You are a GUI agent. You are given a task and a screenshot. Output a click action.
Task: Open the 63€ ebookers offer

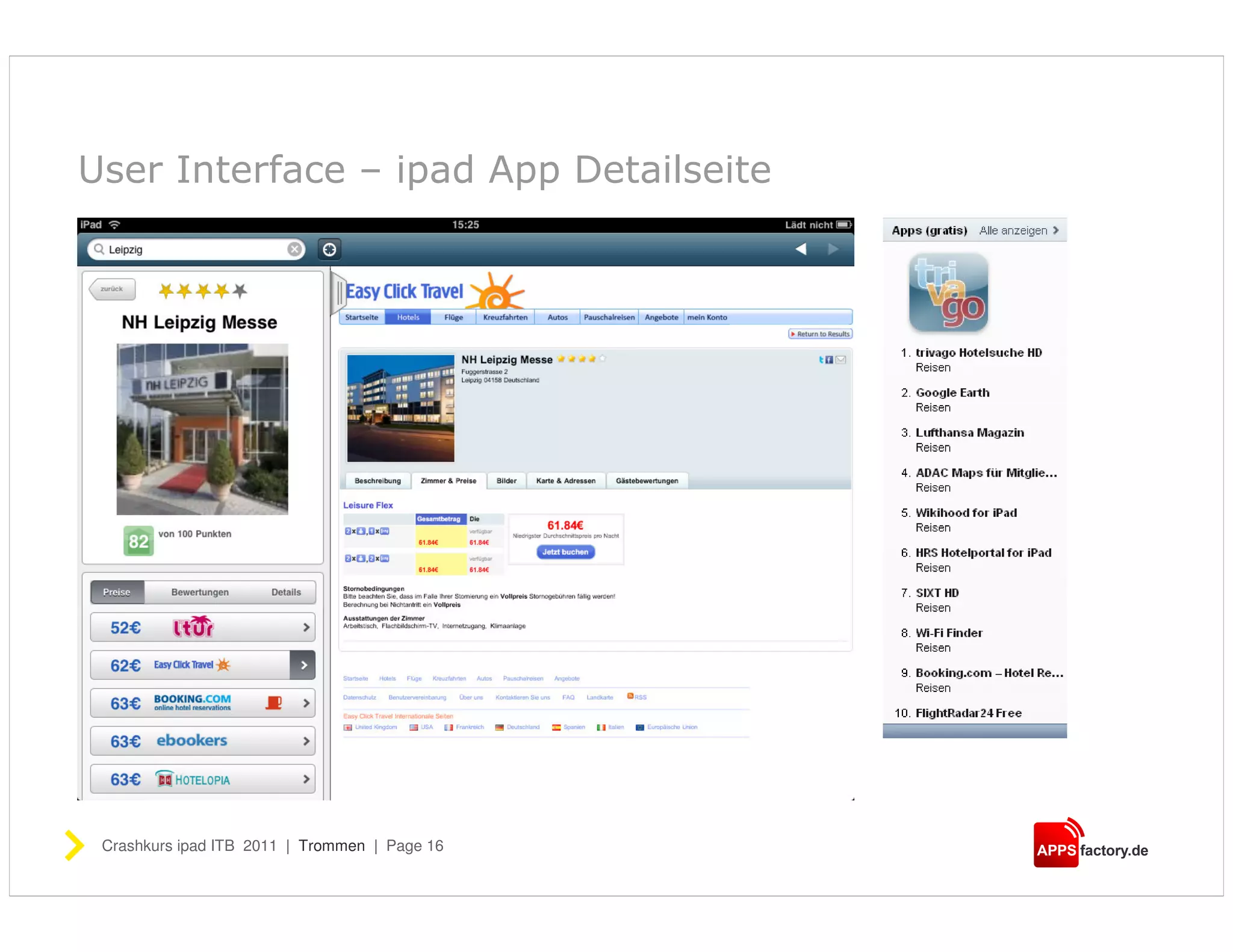click(x=202, y=741)
